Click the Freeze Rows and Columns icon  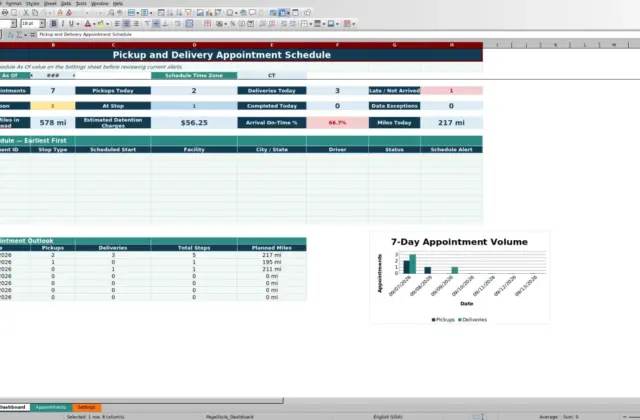pos(282,13)
